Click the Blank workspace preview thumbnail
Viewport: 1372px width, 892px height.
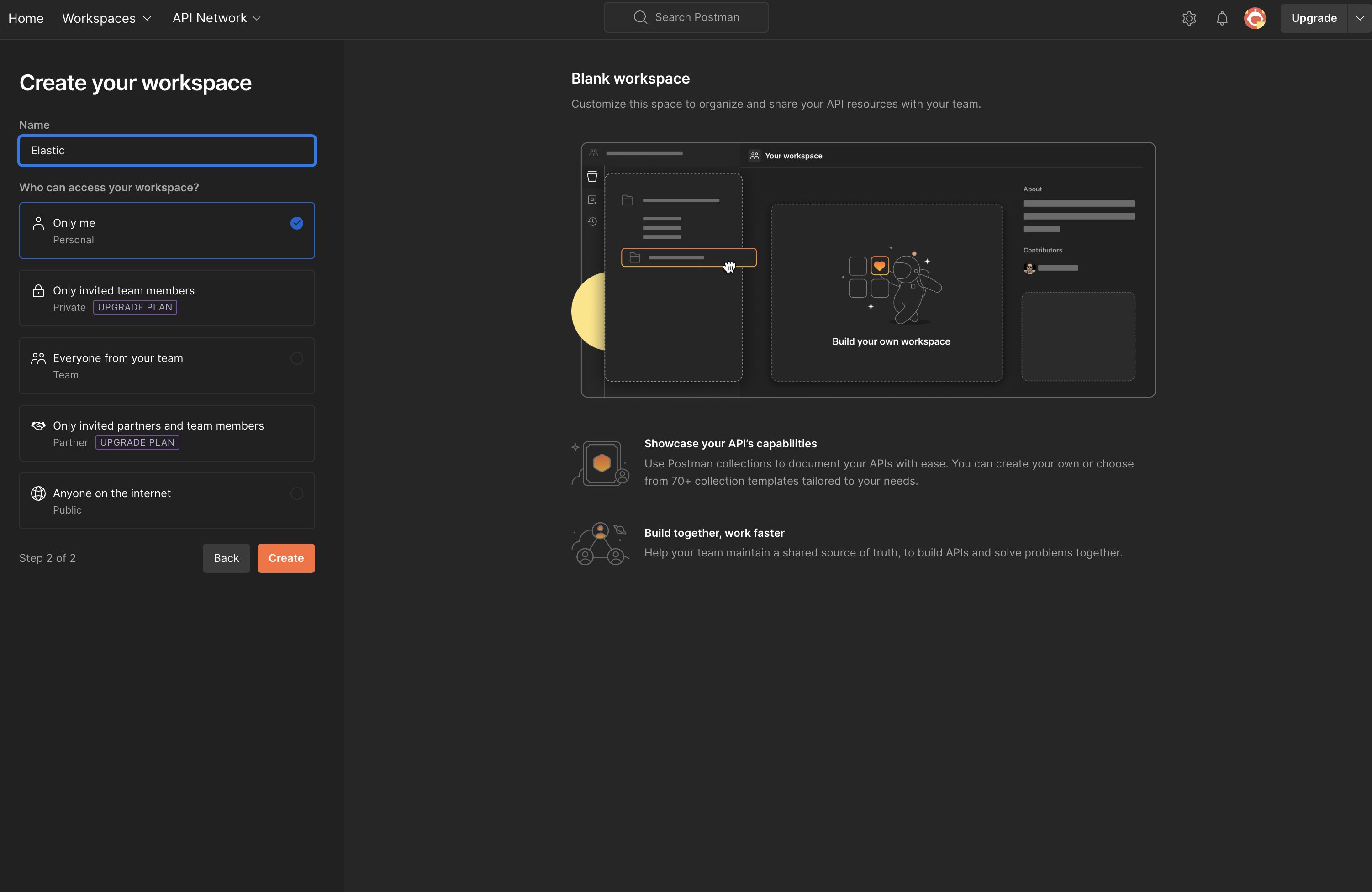pyautogui.click(x=868, y=270)
